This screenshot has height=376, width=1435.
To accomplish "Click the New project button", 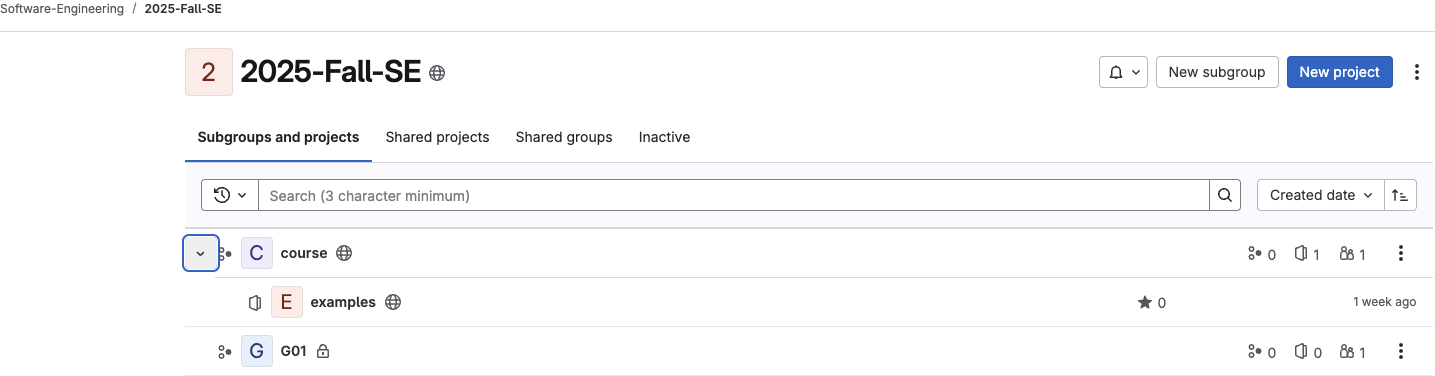I will 1339,72.
